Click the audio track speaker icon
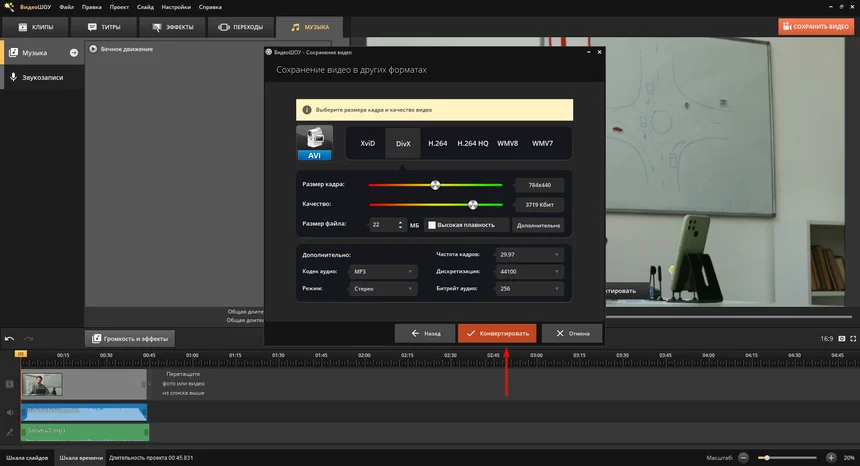The width and height of the screenshot is (860, 466). pos(9,412)
